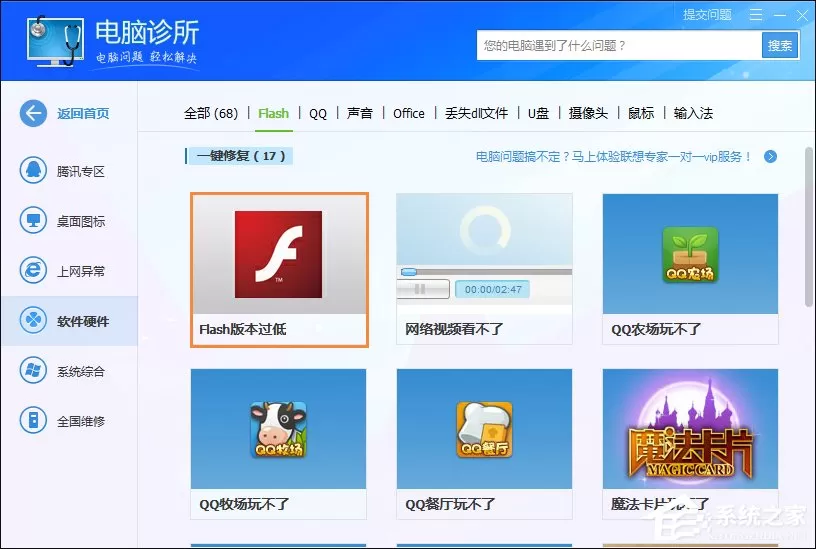Viewport: 816px width, 549px height.
Task: Select the 桌面图标 monitor icon
Action: [x=33, y=220]
